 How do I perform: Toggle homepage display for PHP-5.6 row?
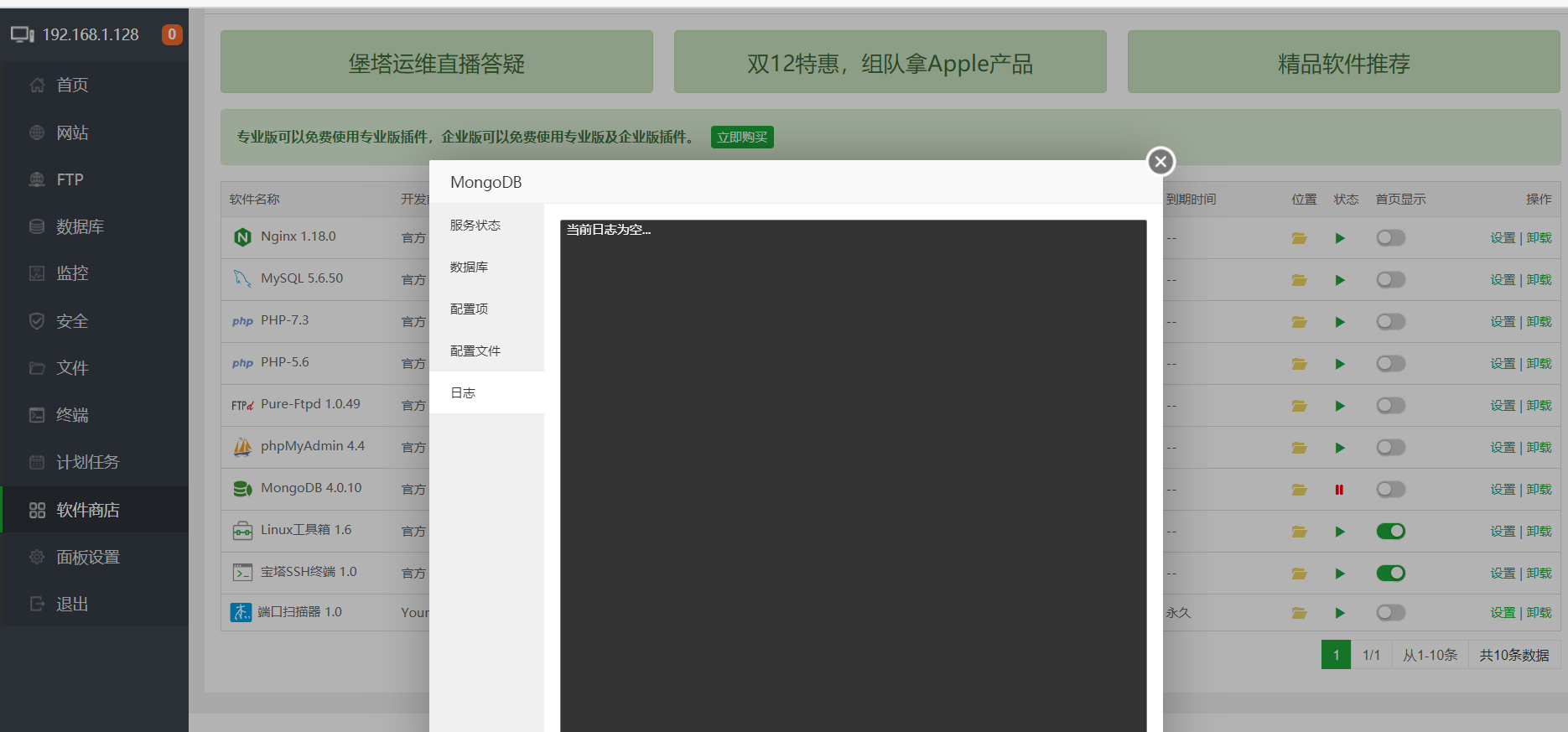click(x=1391, y=364)
